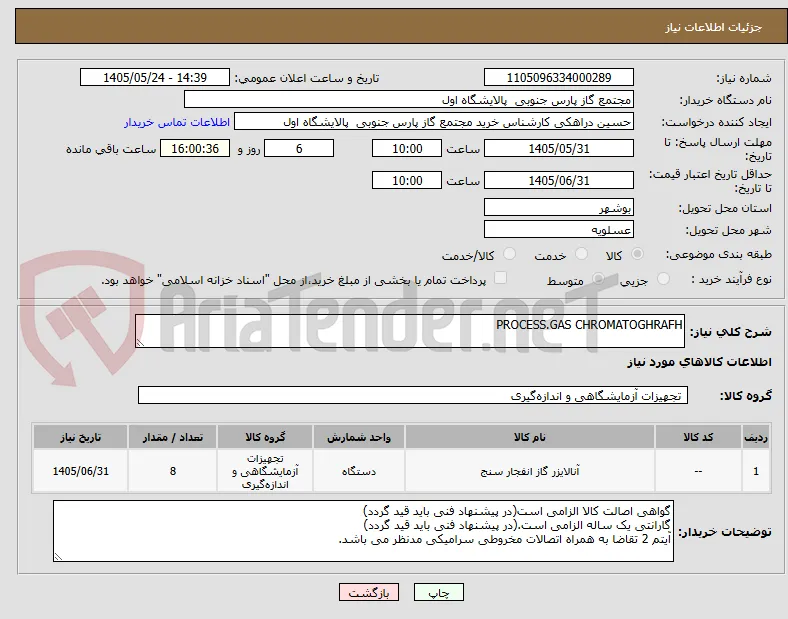The height and width of the screenshot is (619, 788).
Task: Click the ردیف column header
Action: [x=756, y=437]
